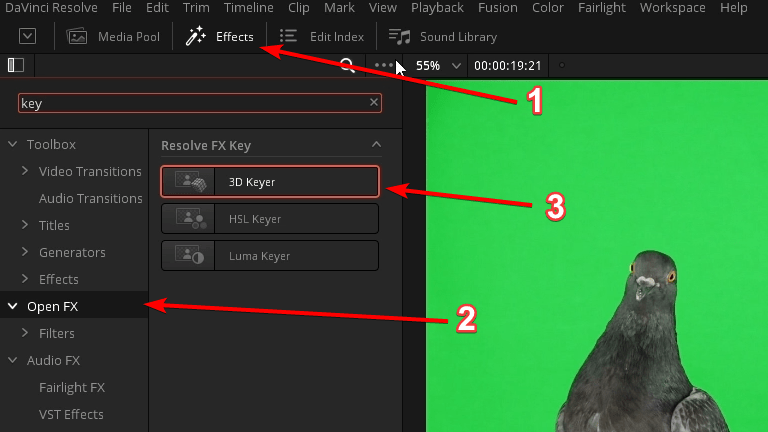Click the zoom dropdown chevron arrow
The image size is (768, 432).
[x=456, y=66]
